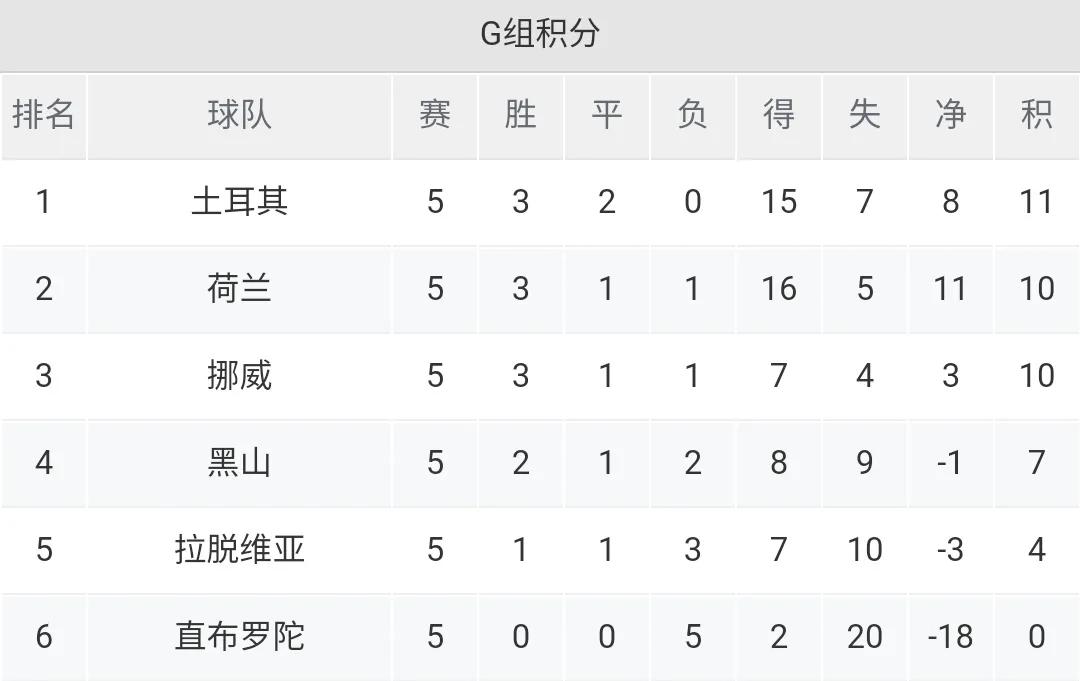Select the 挪威 team name
This screenshot has width=1080, height=681.
(239, 376)
